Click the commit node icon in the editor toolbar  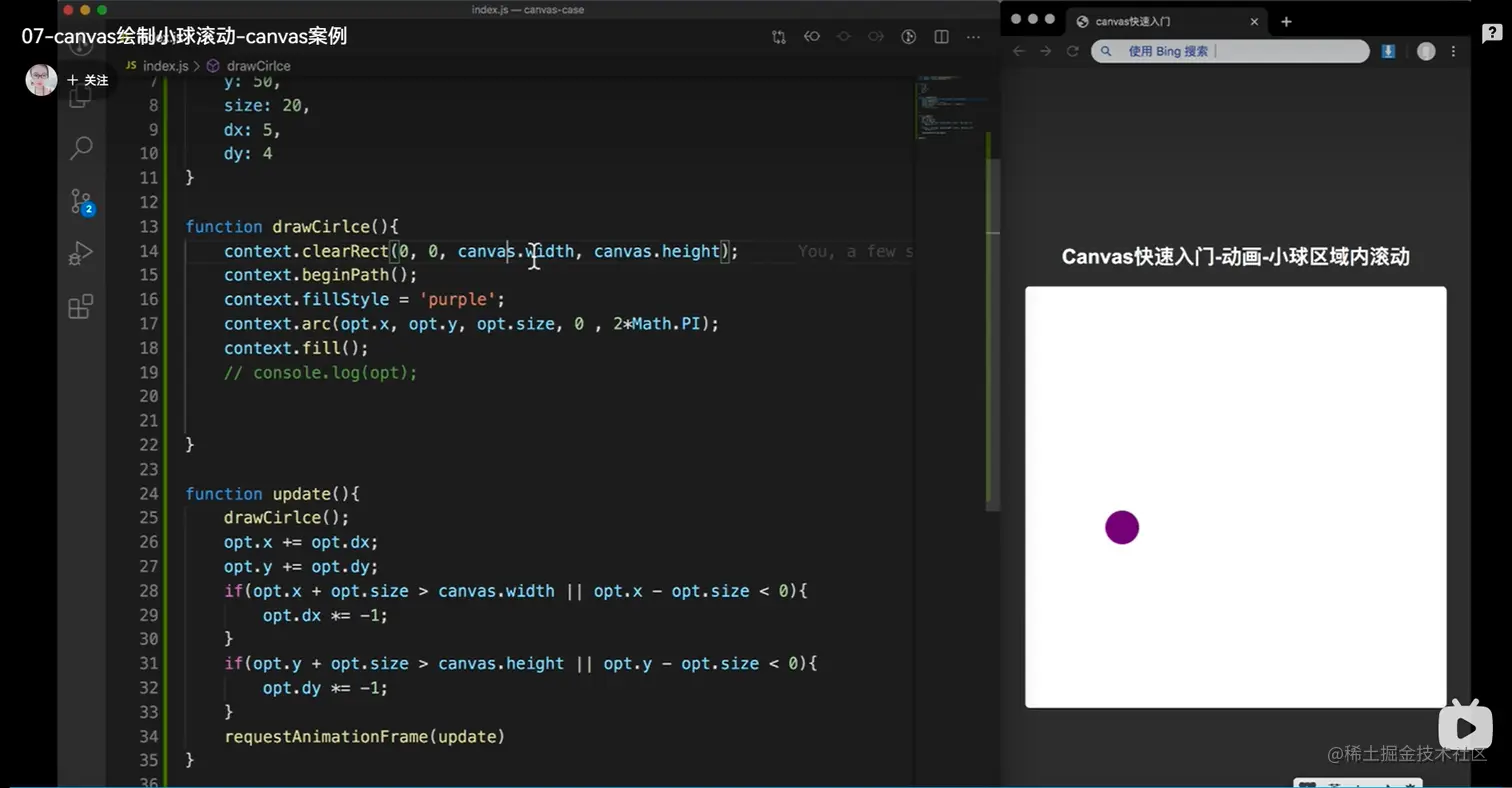tap(844, 37)
